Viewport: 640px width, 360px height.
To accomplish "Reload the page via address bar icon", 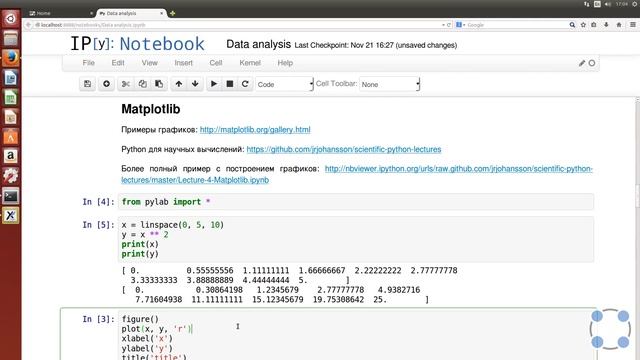I will [449, 25].
